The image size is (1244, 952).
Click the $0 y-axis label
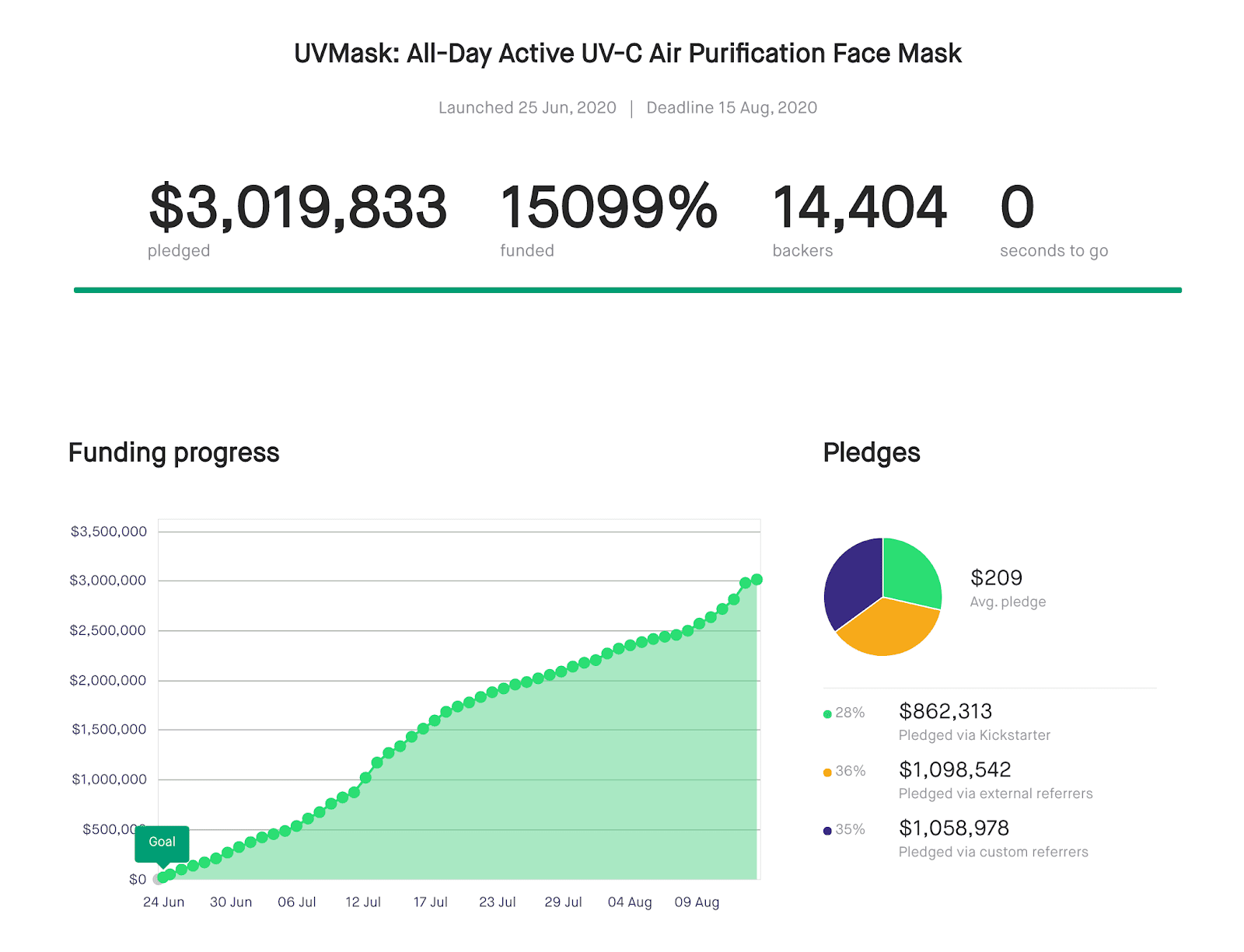coord(138,879)
